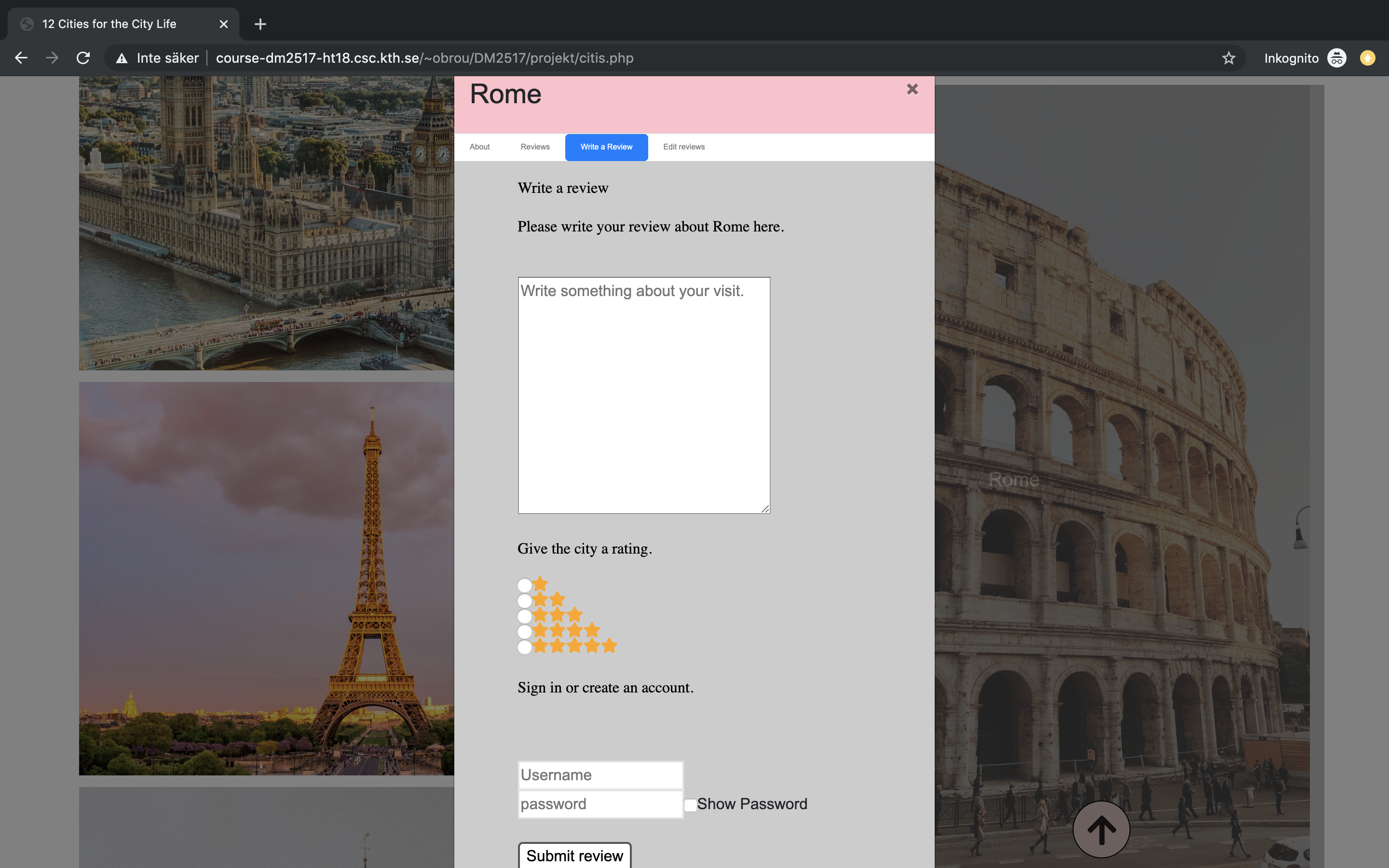This screenshot has width=1389, height=868.
Task: Click the browser back arrow
Action: point(21,58)
